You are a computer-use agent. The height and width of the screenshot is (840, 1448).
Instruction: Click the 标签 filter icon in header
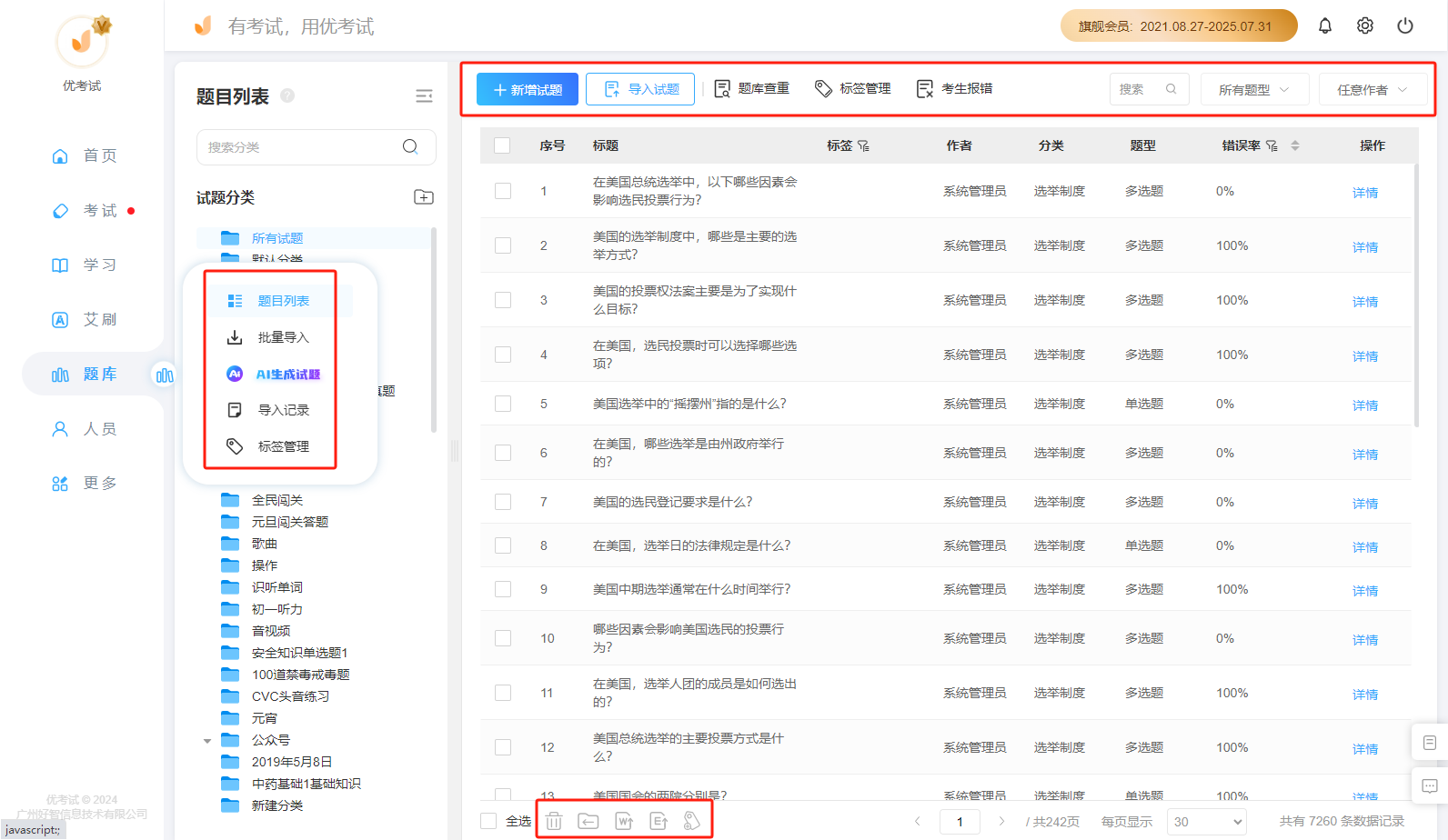click(x=863, y=145)
